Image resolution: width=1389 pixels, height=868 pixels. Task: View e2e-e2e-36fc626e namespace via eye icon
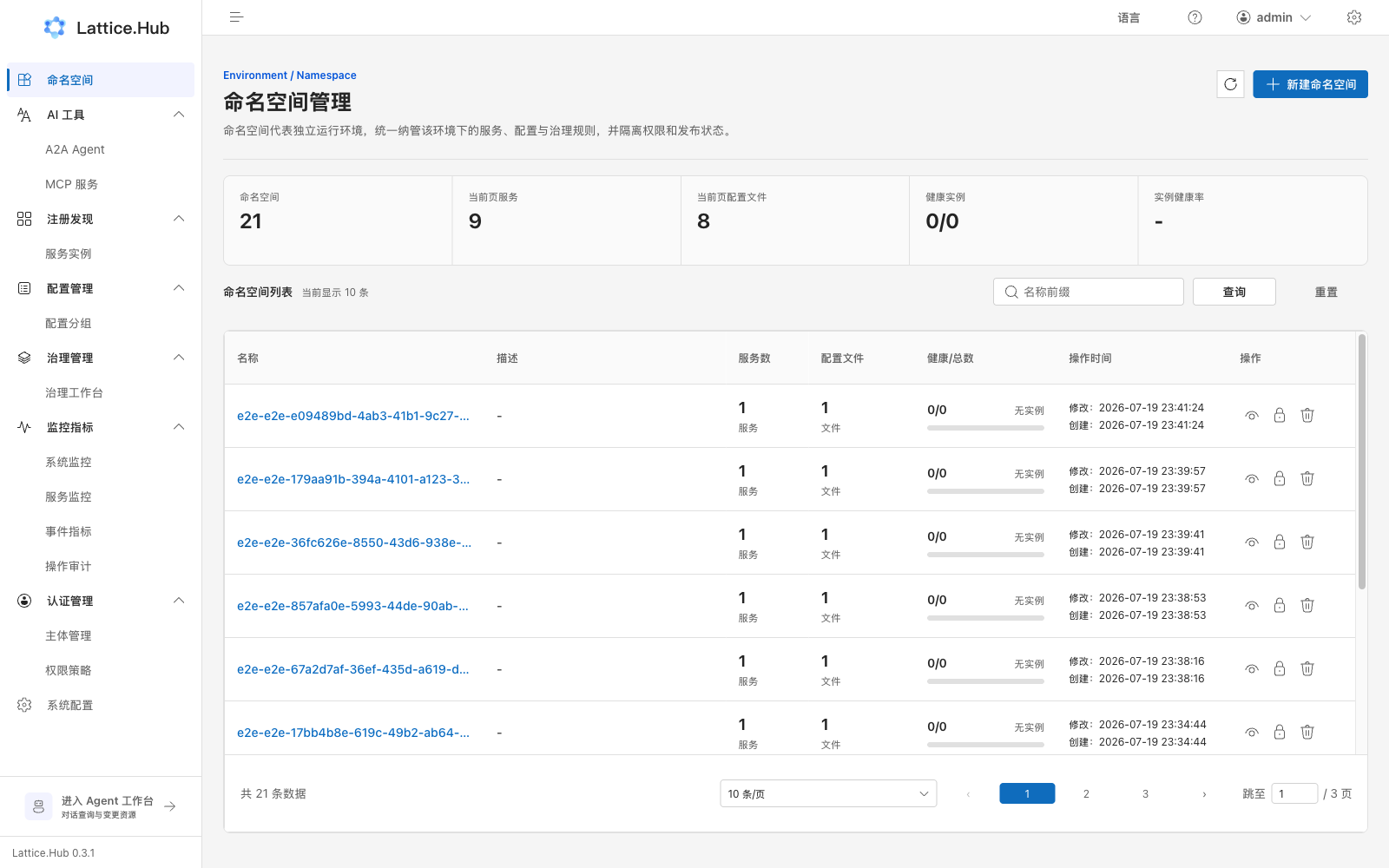[1252, 542]
